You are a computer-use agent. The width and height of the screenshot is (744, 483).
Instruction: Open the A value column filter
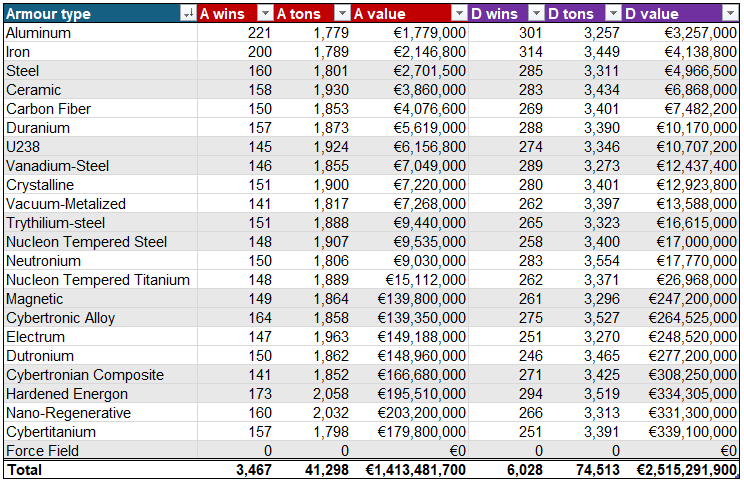point(459,14)
